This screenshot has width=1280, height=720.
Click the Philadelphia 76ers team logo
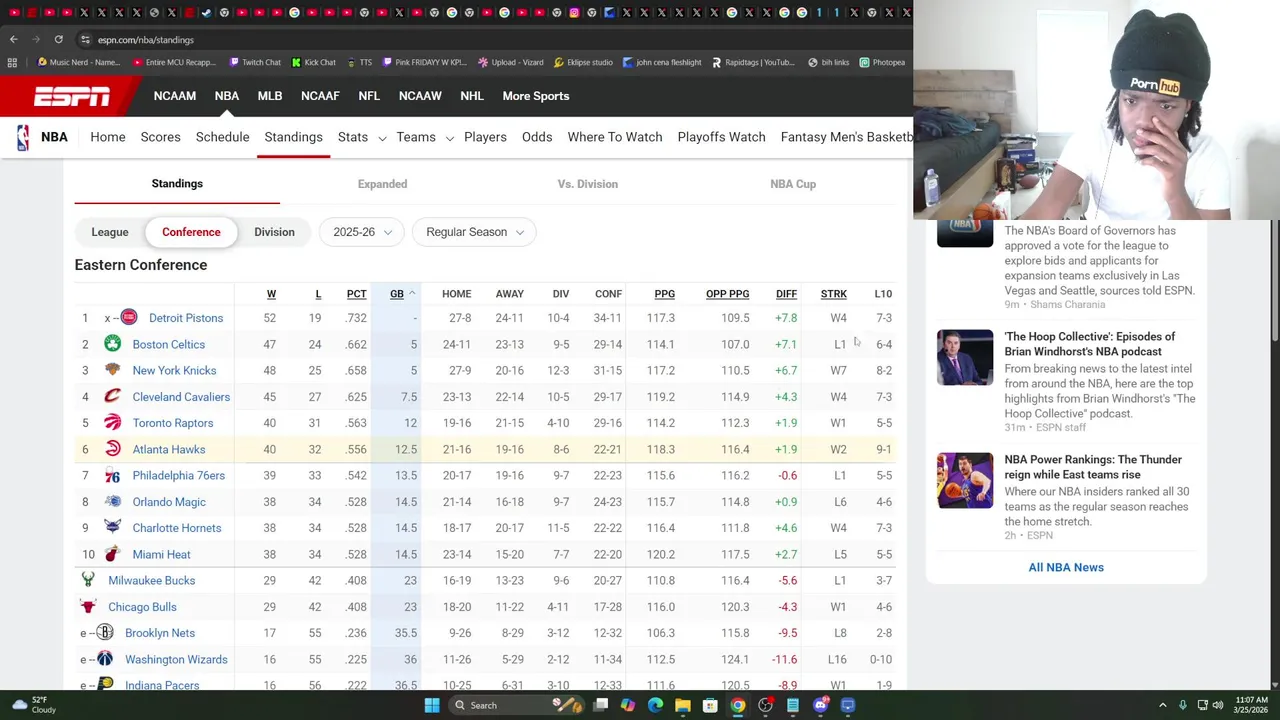tap(112, 475)
